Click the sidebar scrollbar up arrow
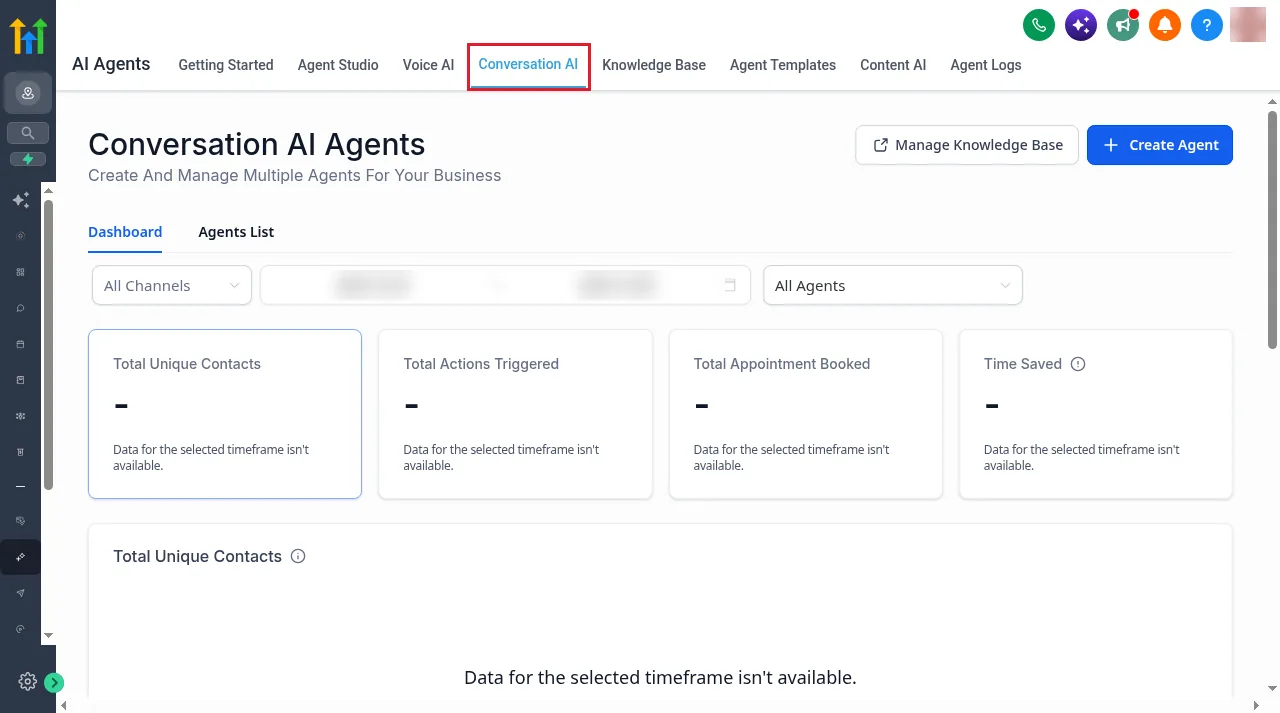Screen dimensions: 1280x713 tap(48, 189)
